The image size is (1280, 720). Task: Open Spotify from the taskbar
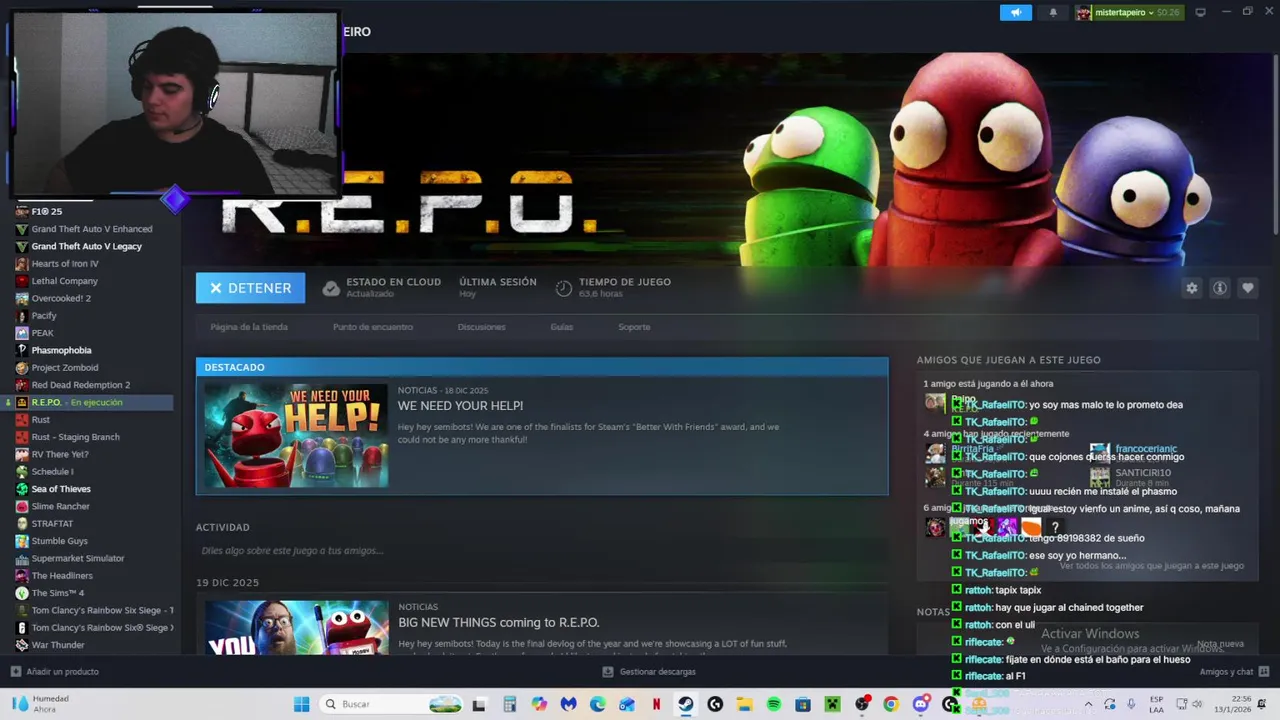click(774, 704)
